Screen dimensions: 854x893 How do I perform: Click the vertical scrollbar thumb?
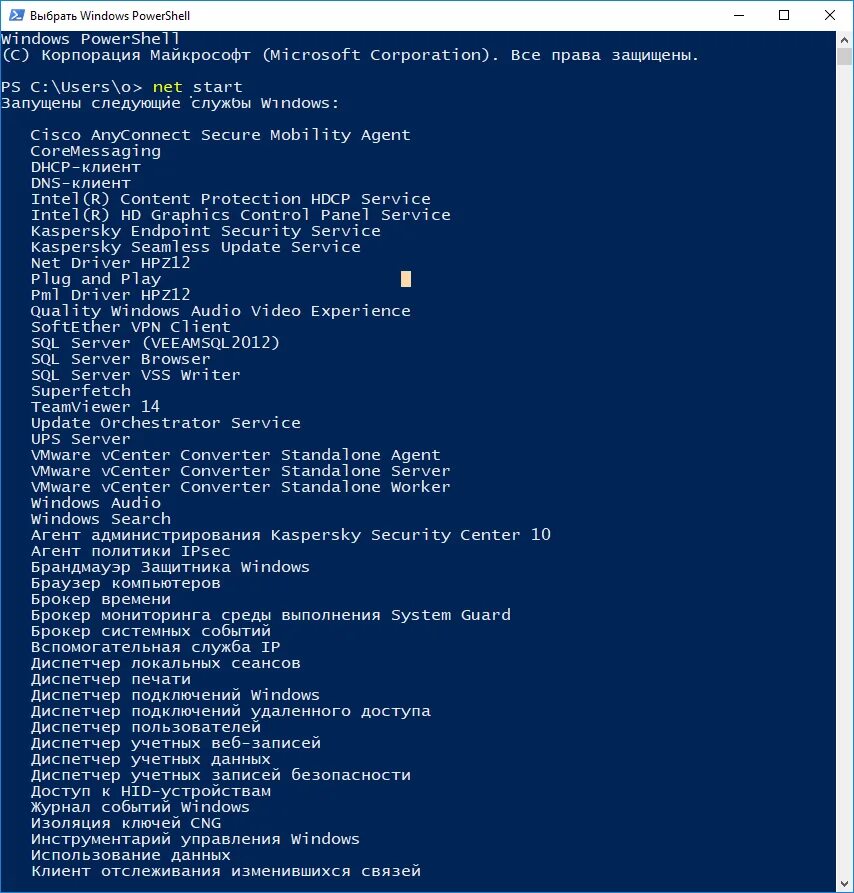(x=844, y=57)
